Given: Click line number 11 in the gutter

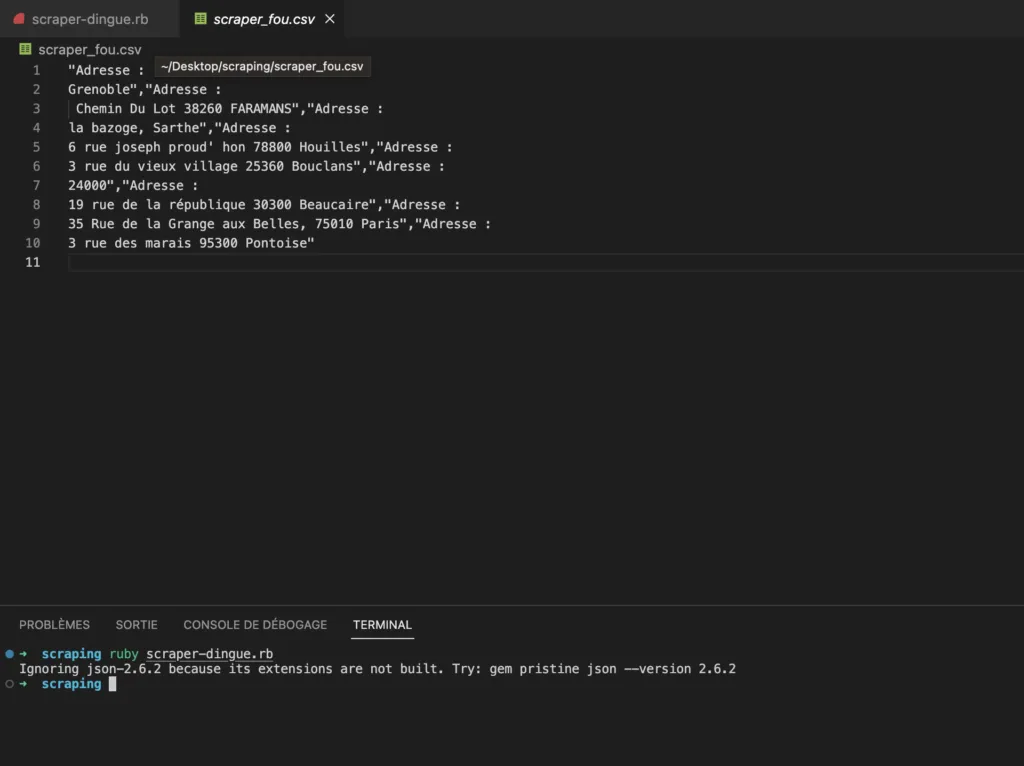Looking at the screenshot, I should (33, 262).
